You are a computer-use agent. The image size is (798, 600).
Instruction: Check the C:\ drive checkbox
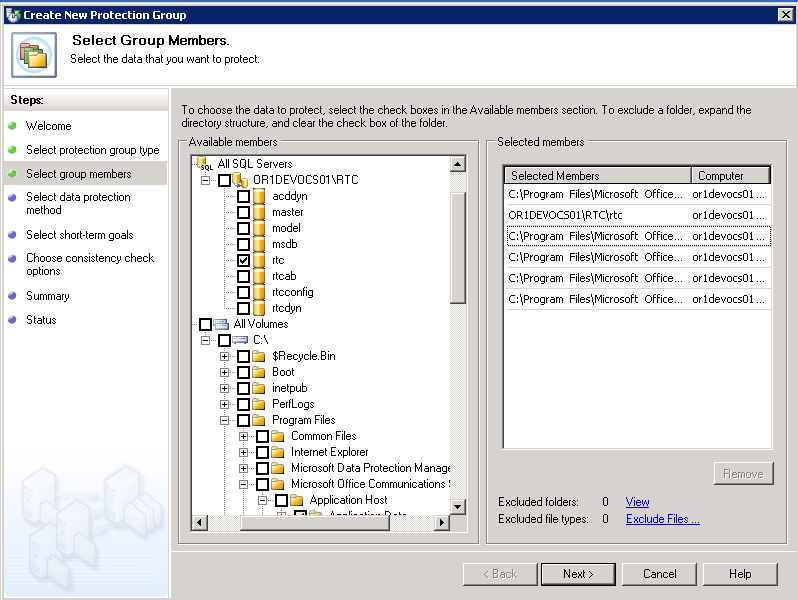(x=224, y=340)
